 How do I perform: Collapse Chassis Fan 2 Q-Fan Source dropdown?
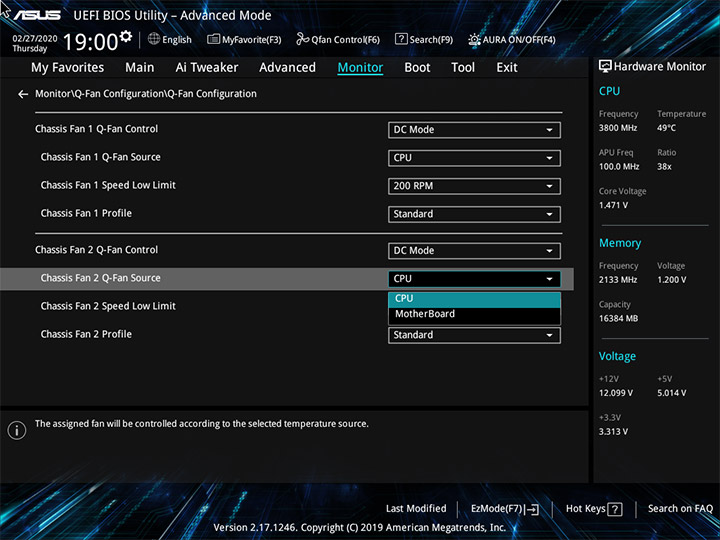(x=474, y=279)
